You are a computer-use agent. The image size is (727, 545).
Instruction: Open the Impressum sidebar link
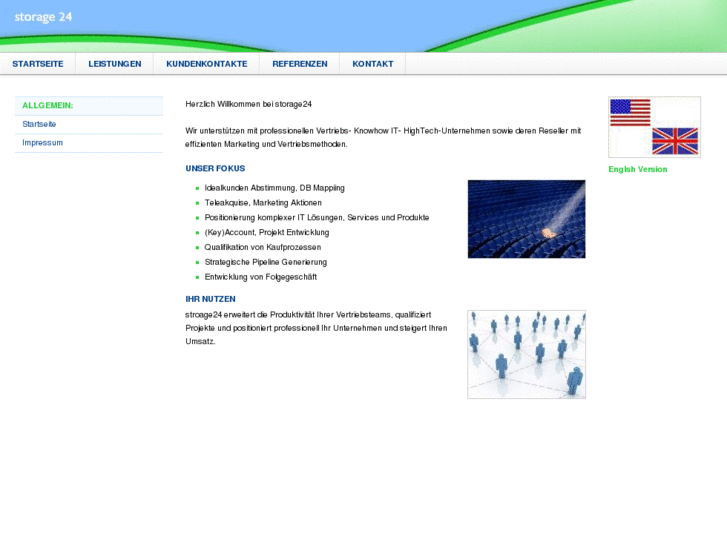click(42, 143)
